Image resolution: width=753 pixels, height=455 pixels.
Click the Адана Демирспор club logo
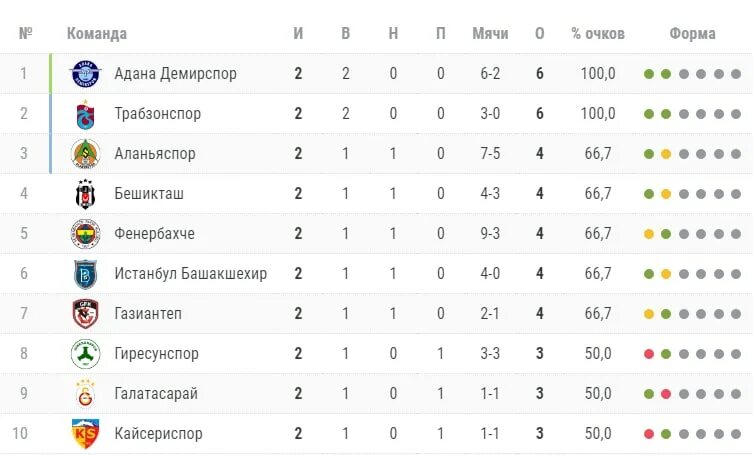(x=85, y=74)
